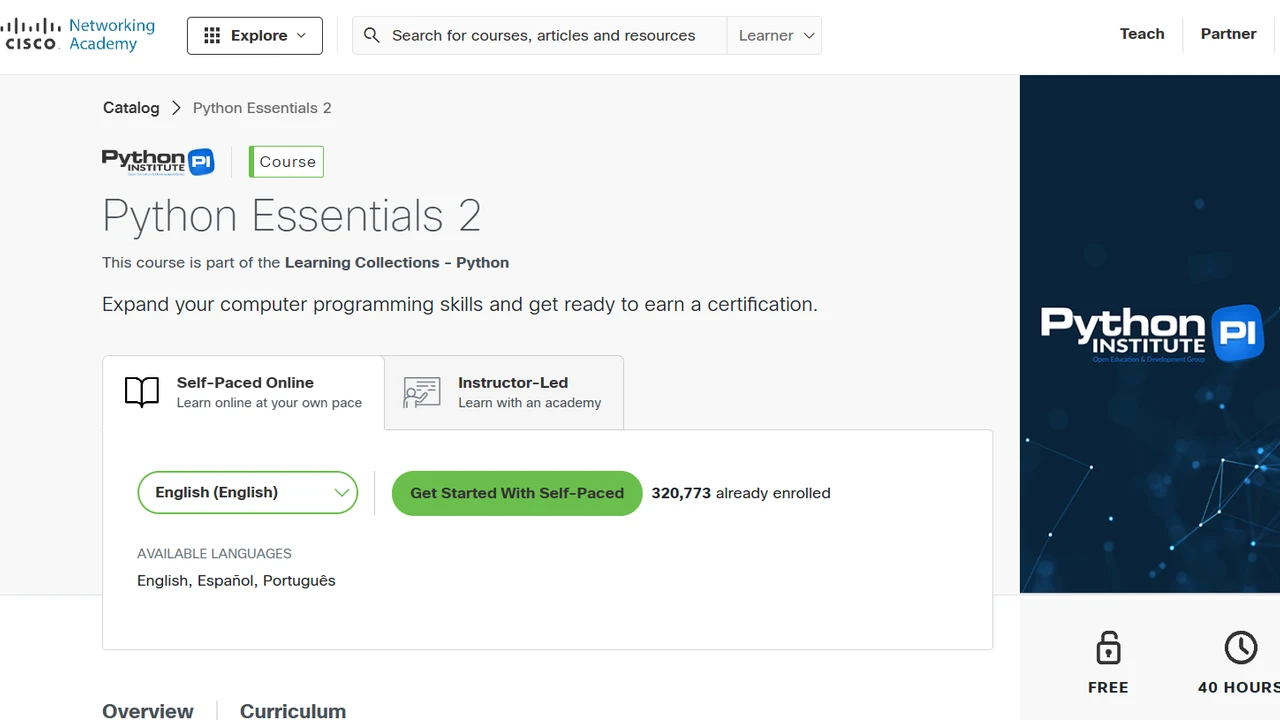Switch to the Self-Paced Online tab

coord(244,392)
